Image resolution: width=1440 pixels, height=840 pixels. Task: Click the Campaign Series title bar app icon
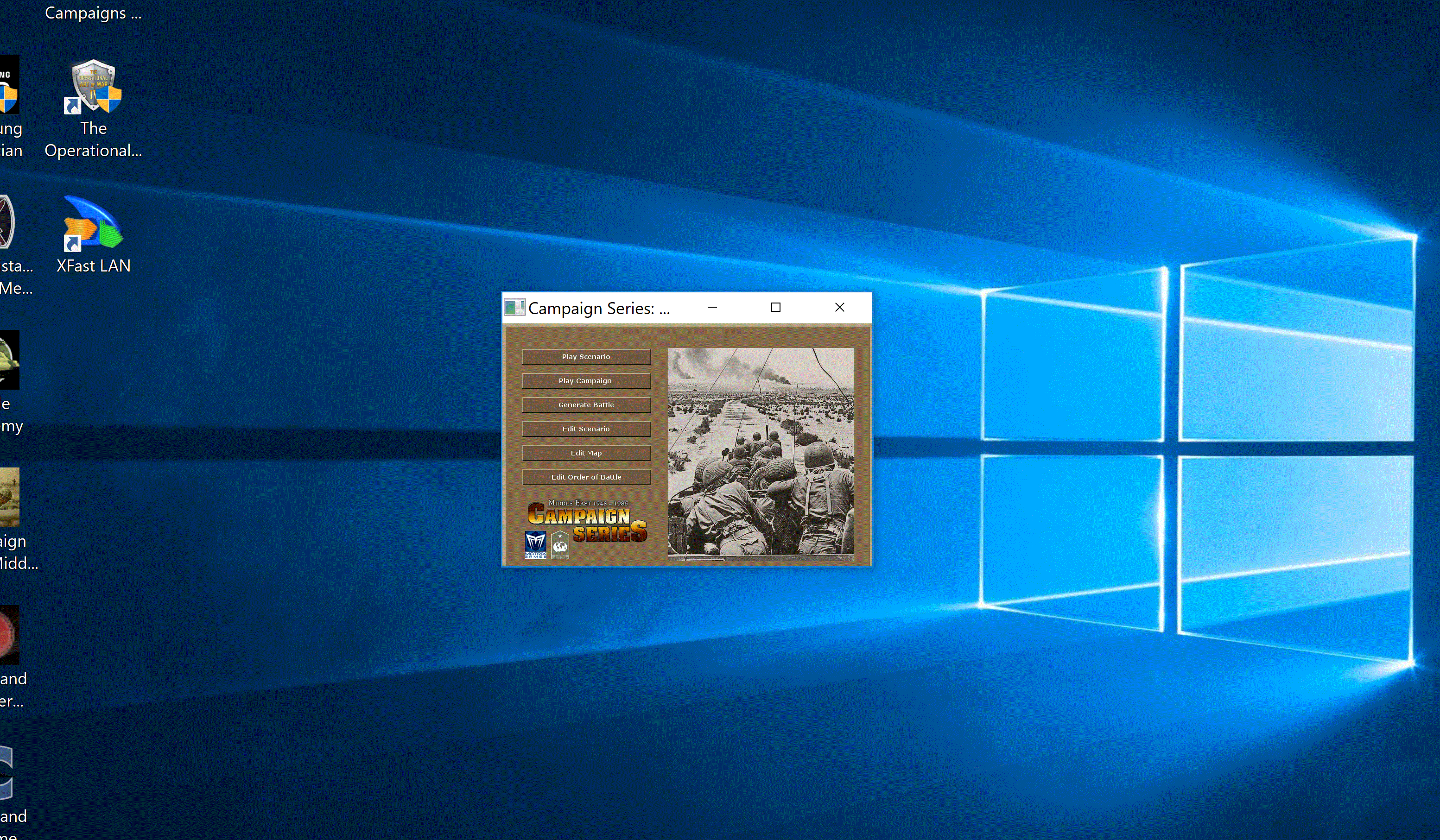point(514,308)
